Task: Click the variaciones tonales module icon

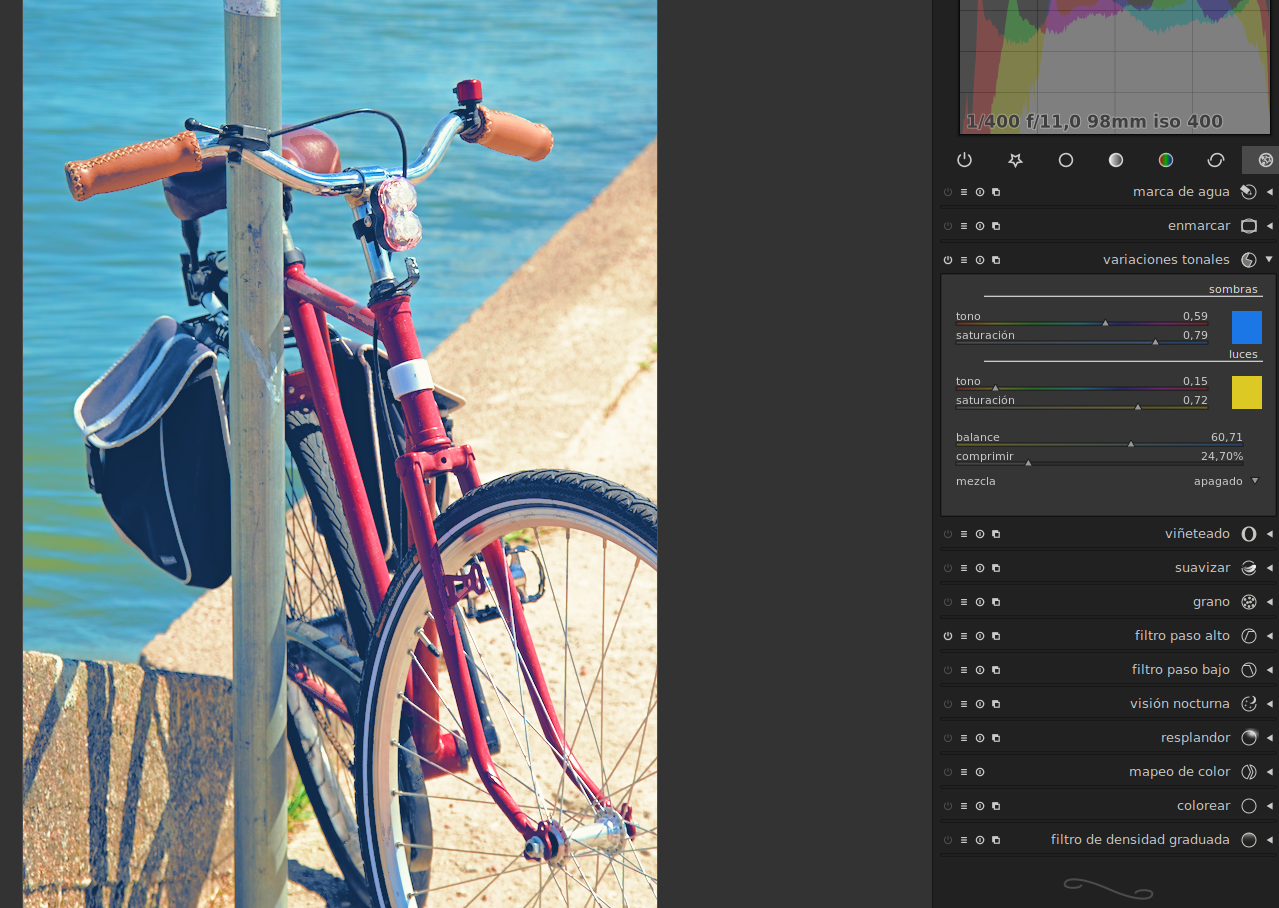Action: coord(1248,260)
